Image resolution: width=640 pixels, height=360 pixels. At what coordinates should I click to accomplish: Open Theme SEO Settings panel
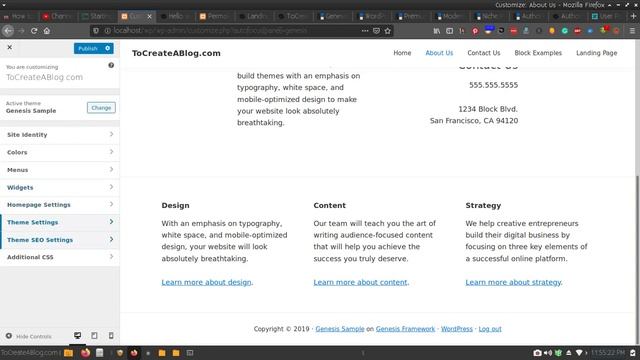tap(60, 240)
